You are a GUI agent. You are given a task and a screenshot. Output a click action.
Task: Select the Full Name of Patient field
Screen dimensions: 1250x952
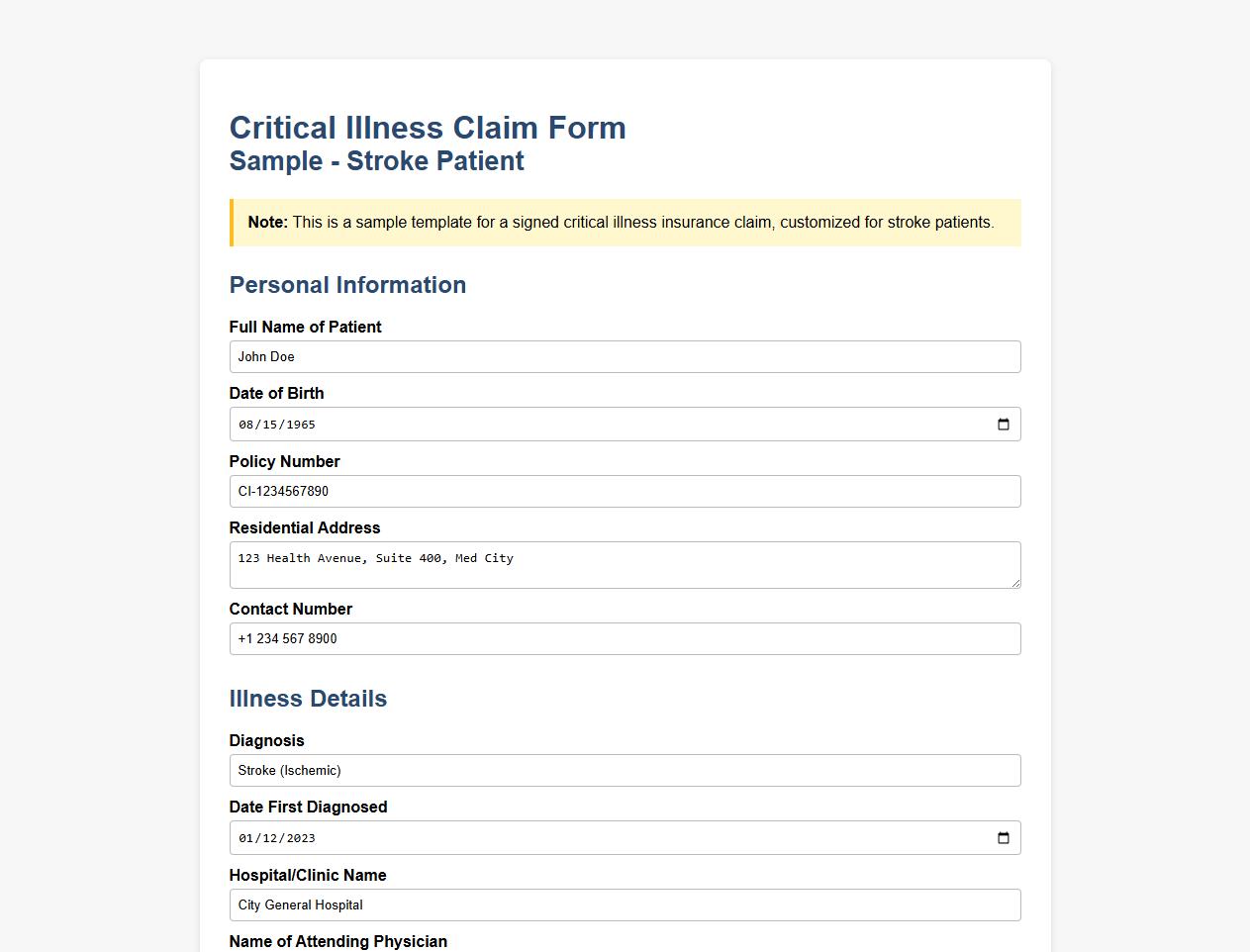624,356
